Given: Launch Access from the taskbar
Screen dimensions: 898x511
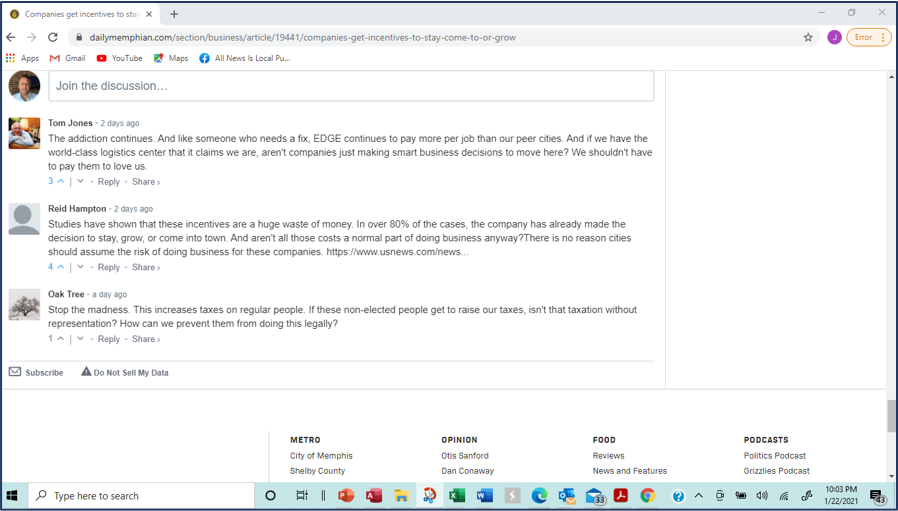Looking at the screenshot, I should [x=374, y=496].
